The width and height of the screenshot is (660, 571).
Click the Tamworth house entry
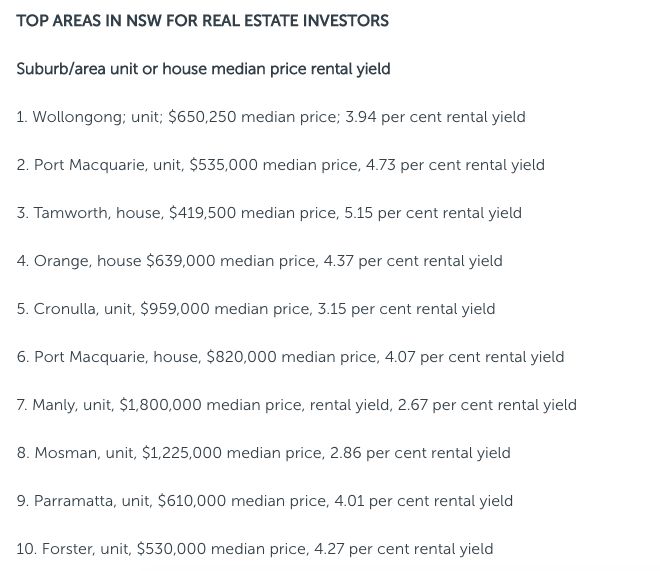(x=269, y=213)
